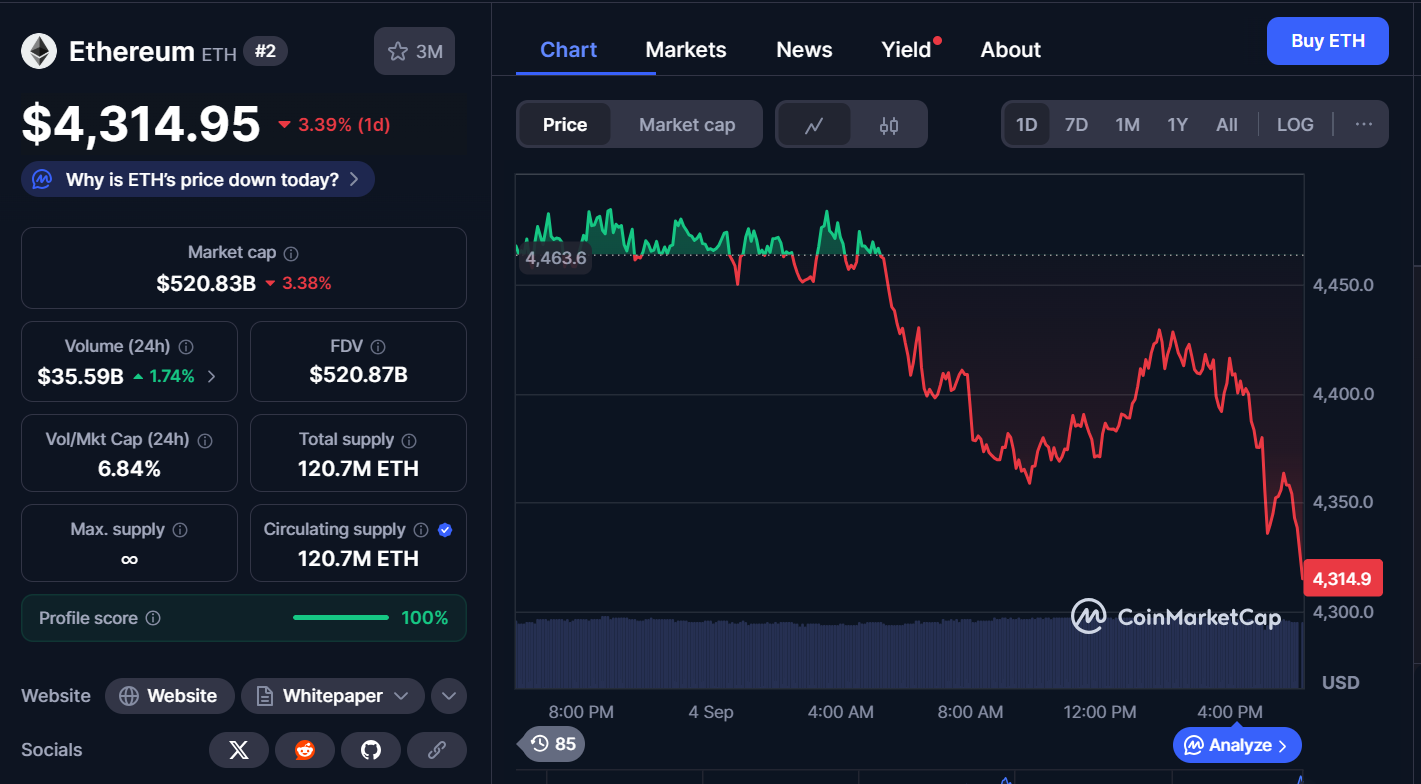Image resolution: width=1421 pixels, height=784 pixels.
Task: Click the 12:00 PM axis label
Action: point(1100,712)
